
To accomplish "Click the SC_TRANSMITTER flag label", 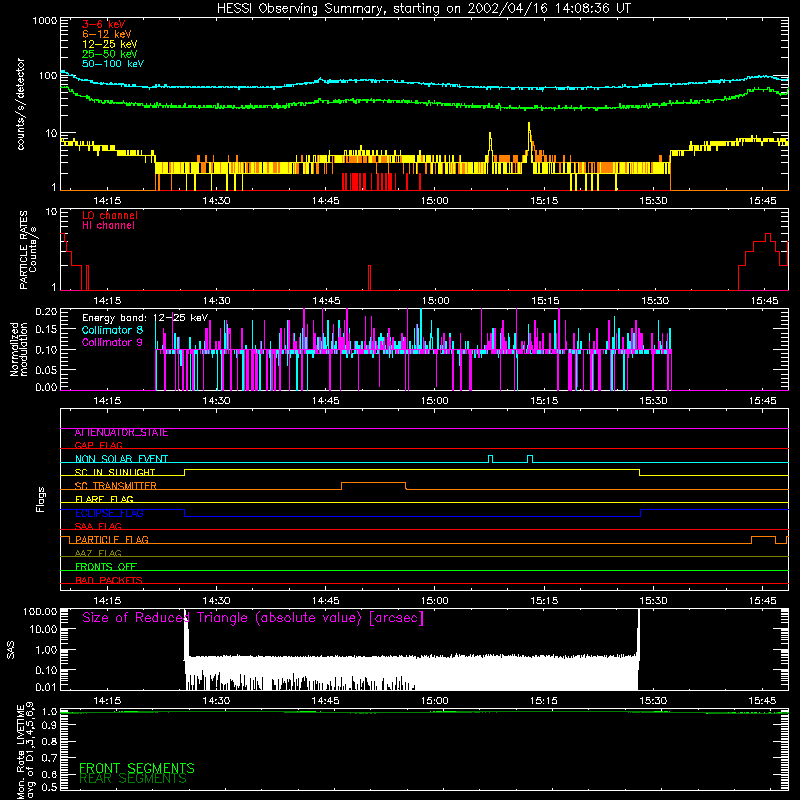I will tap(116, 486).
